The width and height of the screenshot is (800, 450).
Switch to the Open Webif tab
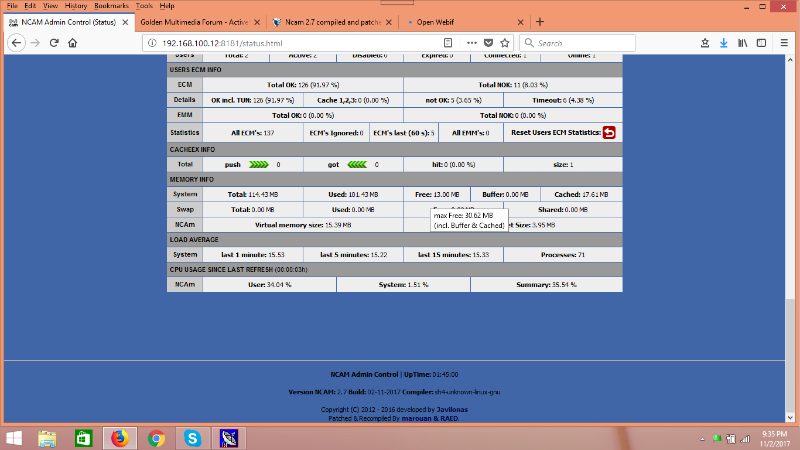pos(464,22)
